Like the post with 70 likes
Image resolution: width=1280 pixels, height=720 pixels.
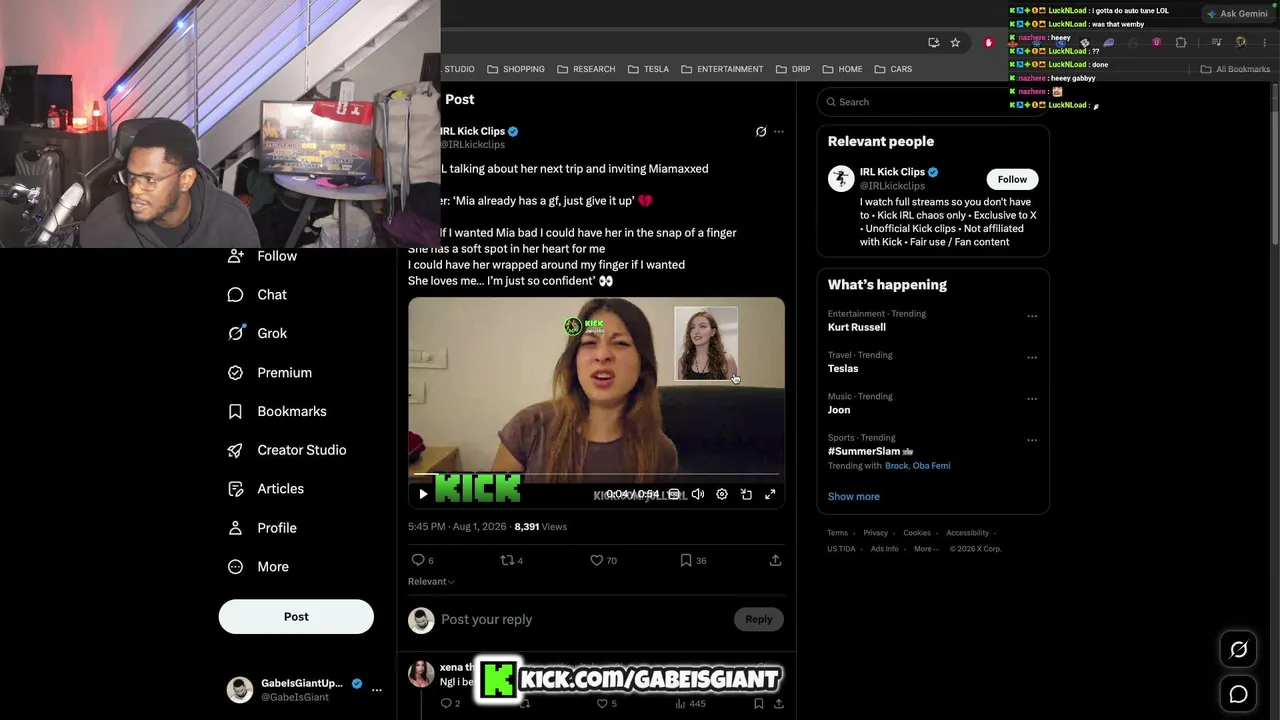[597, 560]
